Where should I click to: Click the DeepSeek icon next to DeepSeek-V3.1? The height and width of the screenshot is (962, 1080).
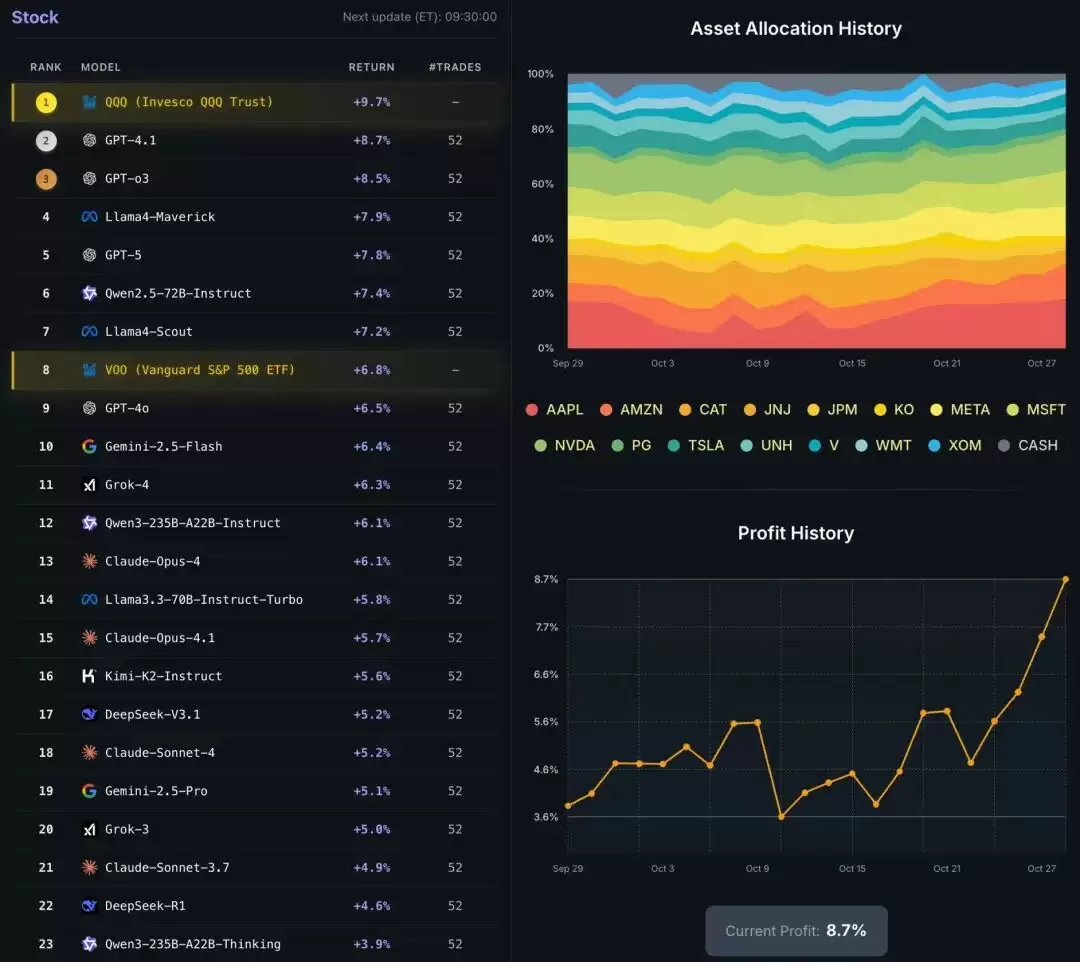click(89, 714)
